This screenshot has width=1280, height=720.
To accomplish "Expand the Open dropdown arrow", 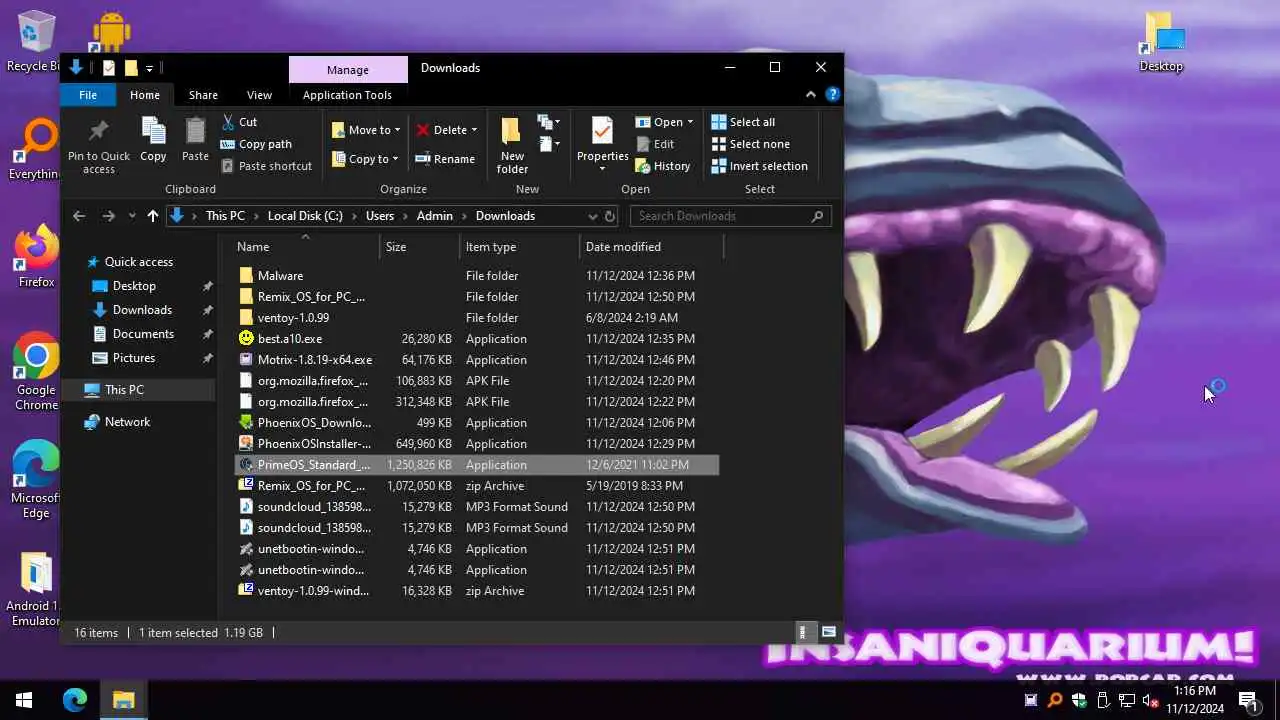I will 690,122.
